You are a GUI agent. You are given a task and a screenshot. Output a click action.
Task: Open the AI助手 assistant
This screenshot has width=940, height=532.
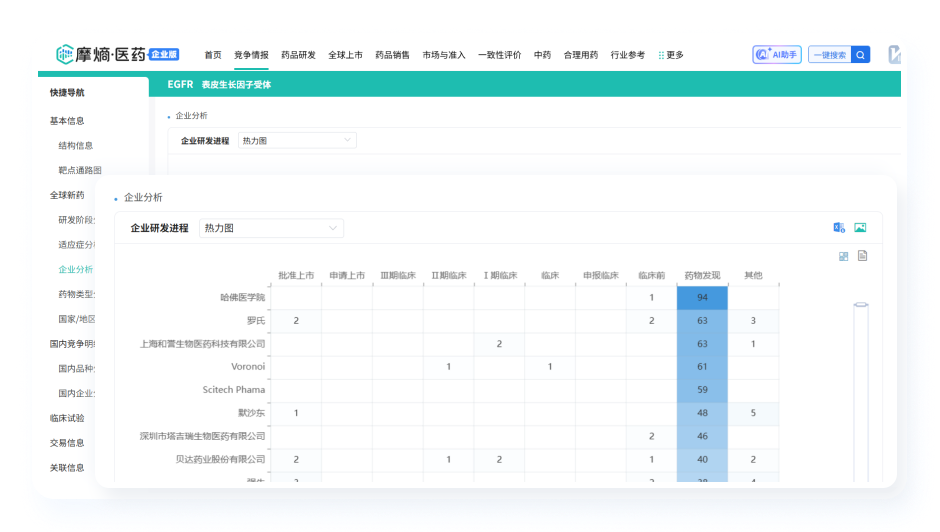pyautogui.click(x=777, y=55)
